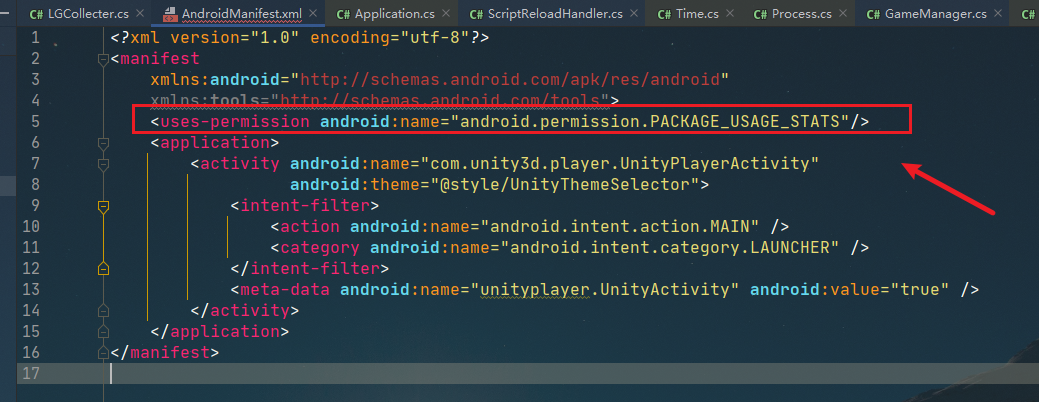This screenshot has width=1039, height=402.
Task: Close the AndroidManifest.xml tab
Action: [313, 13]
